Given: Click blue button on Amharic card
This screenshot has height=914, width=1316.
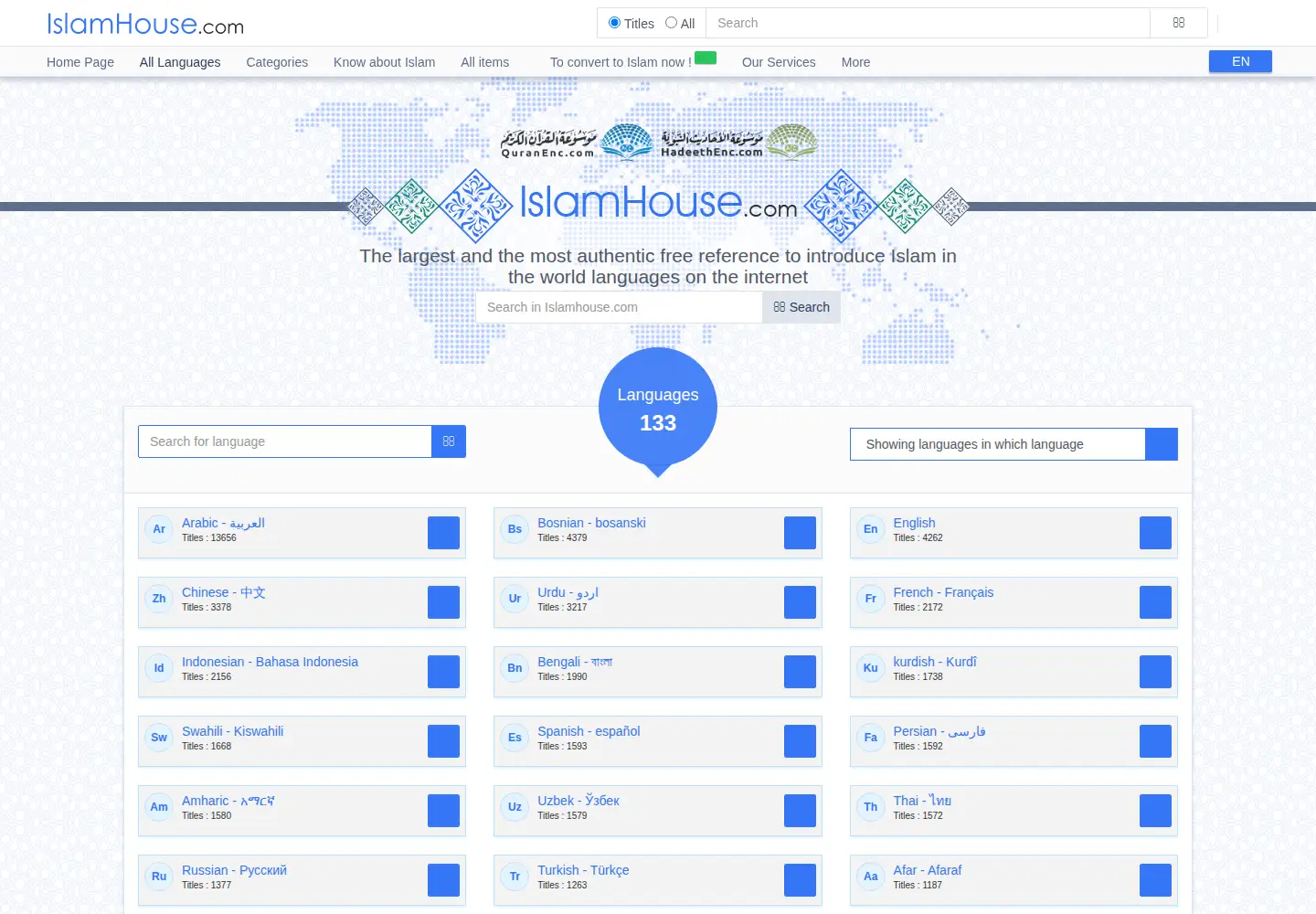Looking at the screenshot, I should coord(443,811).
